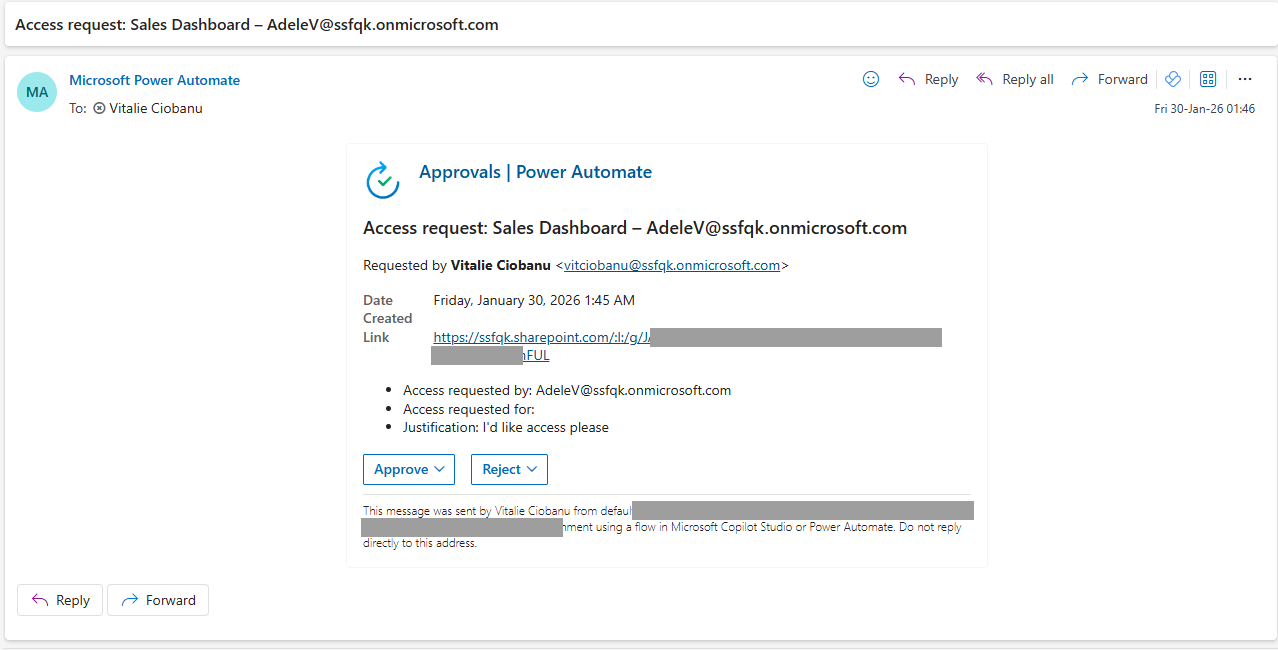Viewport: 1278px width, 650px height.
Task: Click the message card title Access request: Sales Dashboard
Action: tap(635, 228)
